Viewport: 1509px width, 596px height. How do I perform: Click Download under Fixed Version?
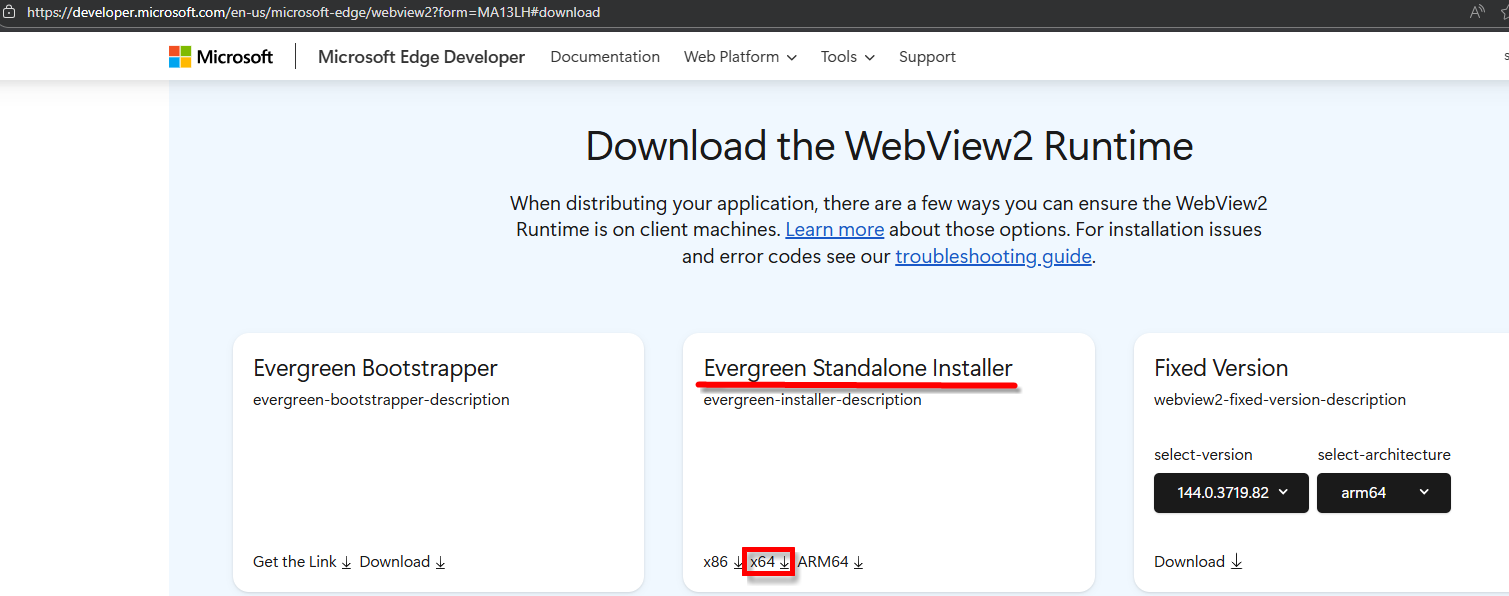click(x=1197, y=562)
